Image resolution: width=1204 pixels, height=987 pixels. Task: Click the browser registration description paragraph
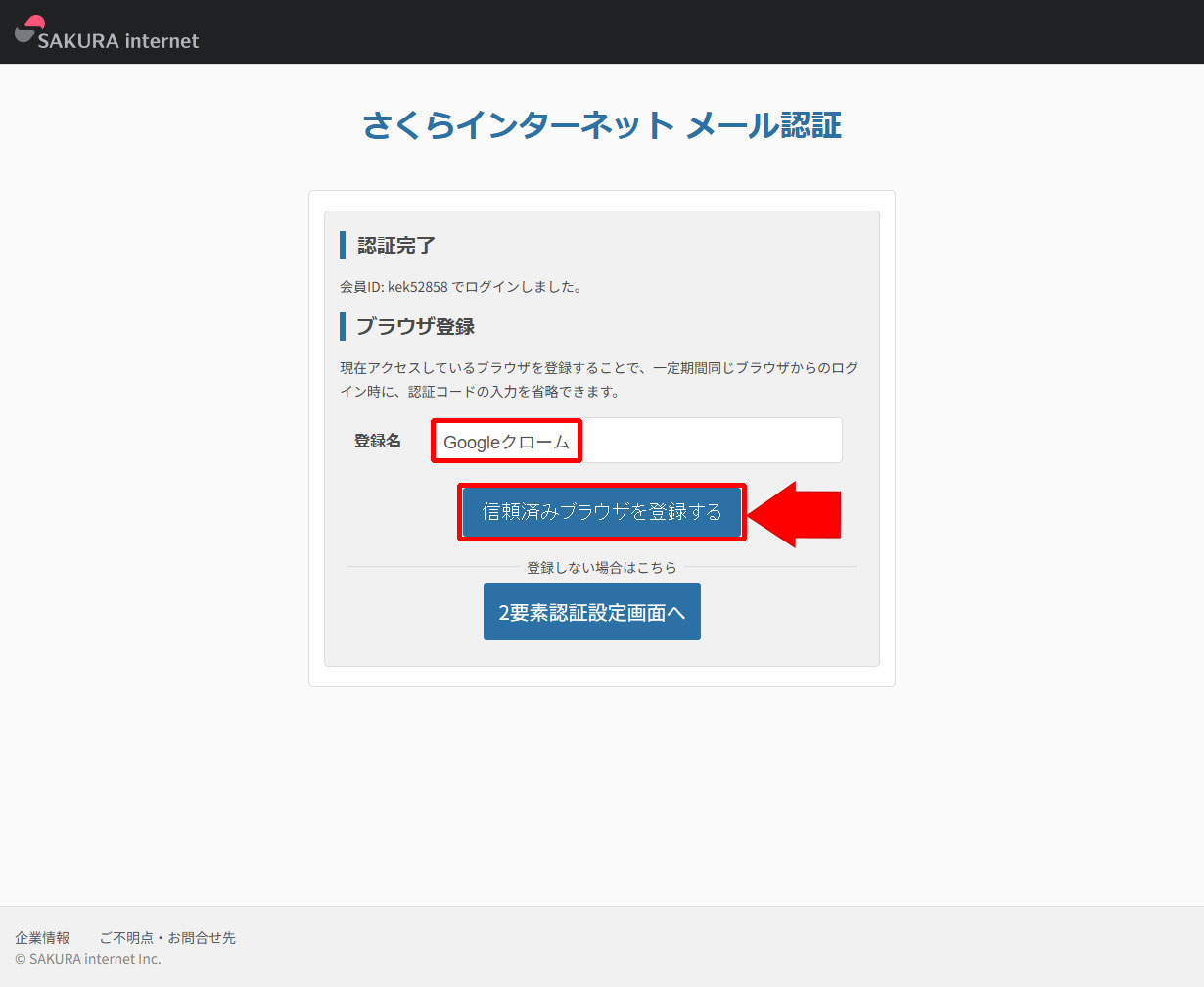tap(599, 380)
